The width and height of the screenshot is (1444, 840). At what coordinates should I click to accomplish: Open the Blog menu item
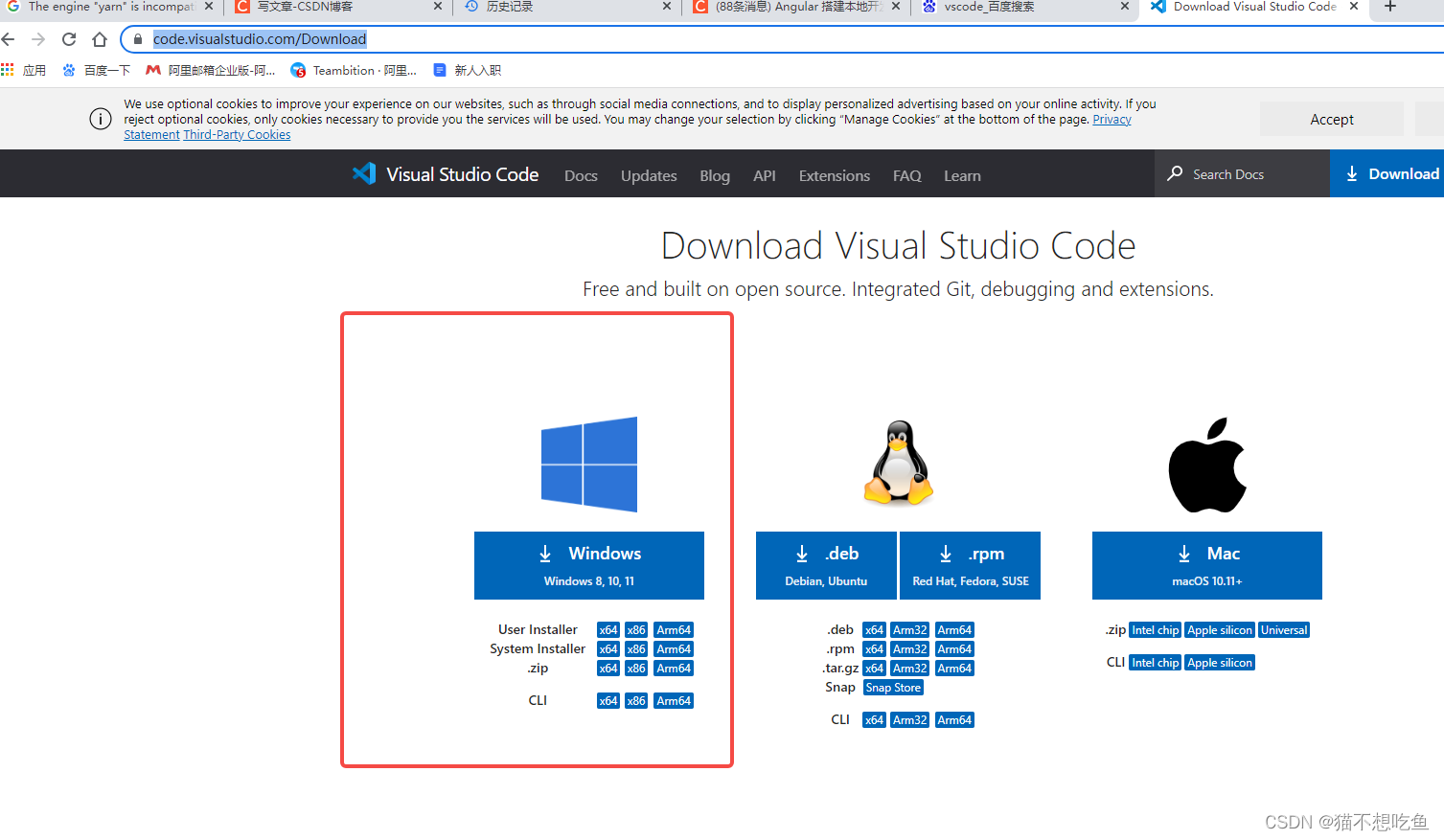715,175
